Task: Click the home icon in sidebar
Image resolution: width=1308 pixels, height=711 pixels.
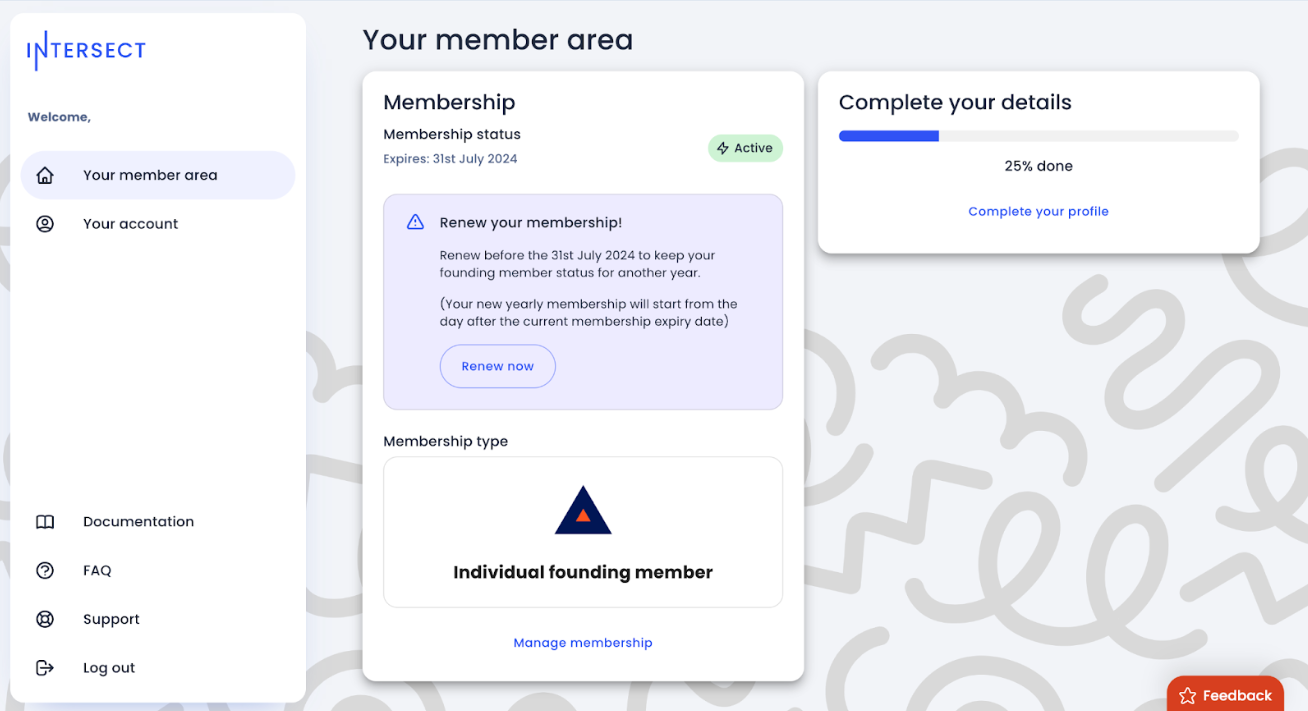Action: (45, 175)
